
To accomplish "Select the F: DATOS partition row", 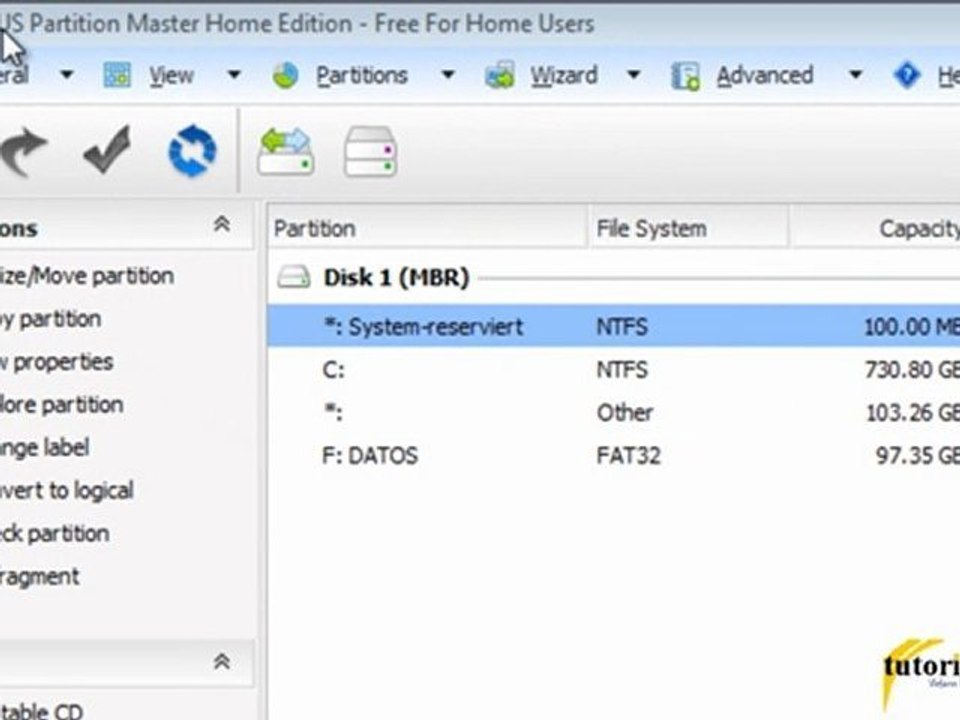I will tap(614, 456).
